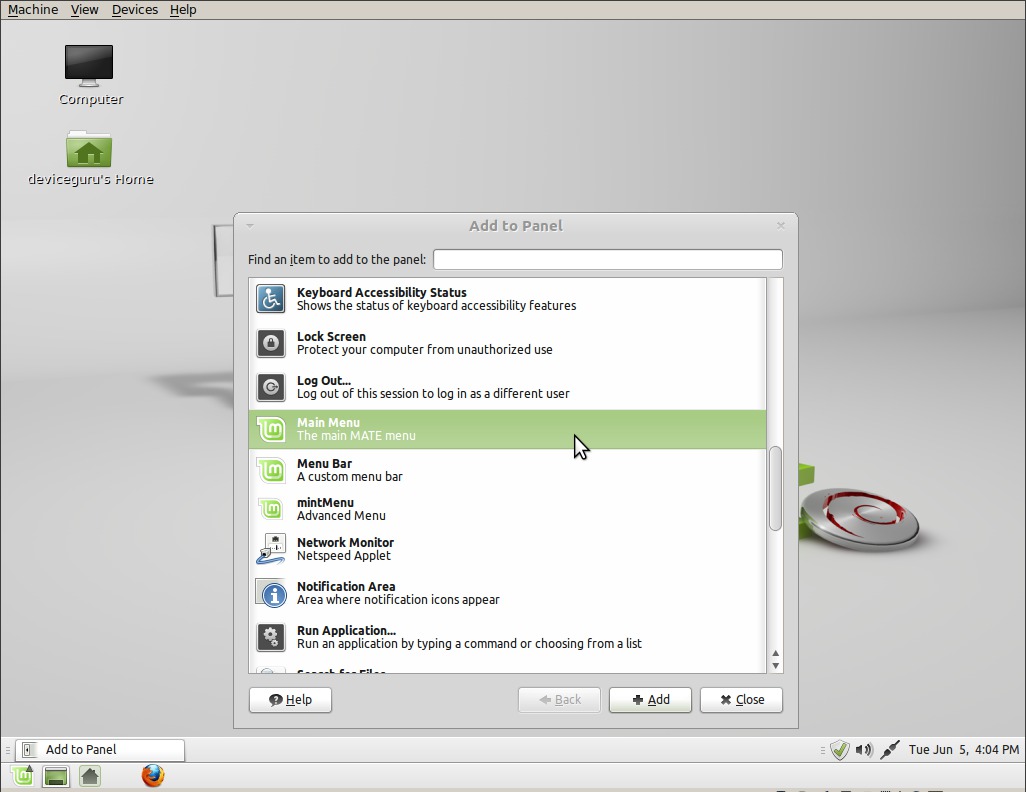Image resolution: width=1026 pixels, height=792 pixels.
Task: Click the scrollbar up arrow
Action: [775, 653]
